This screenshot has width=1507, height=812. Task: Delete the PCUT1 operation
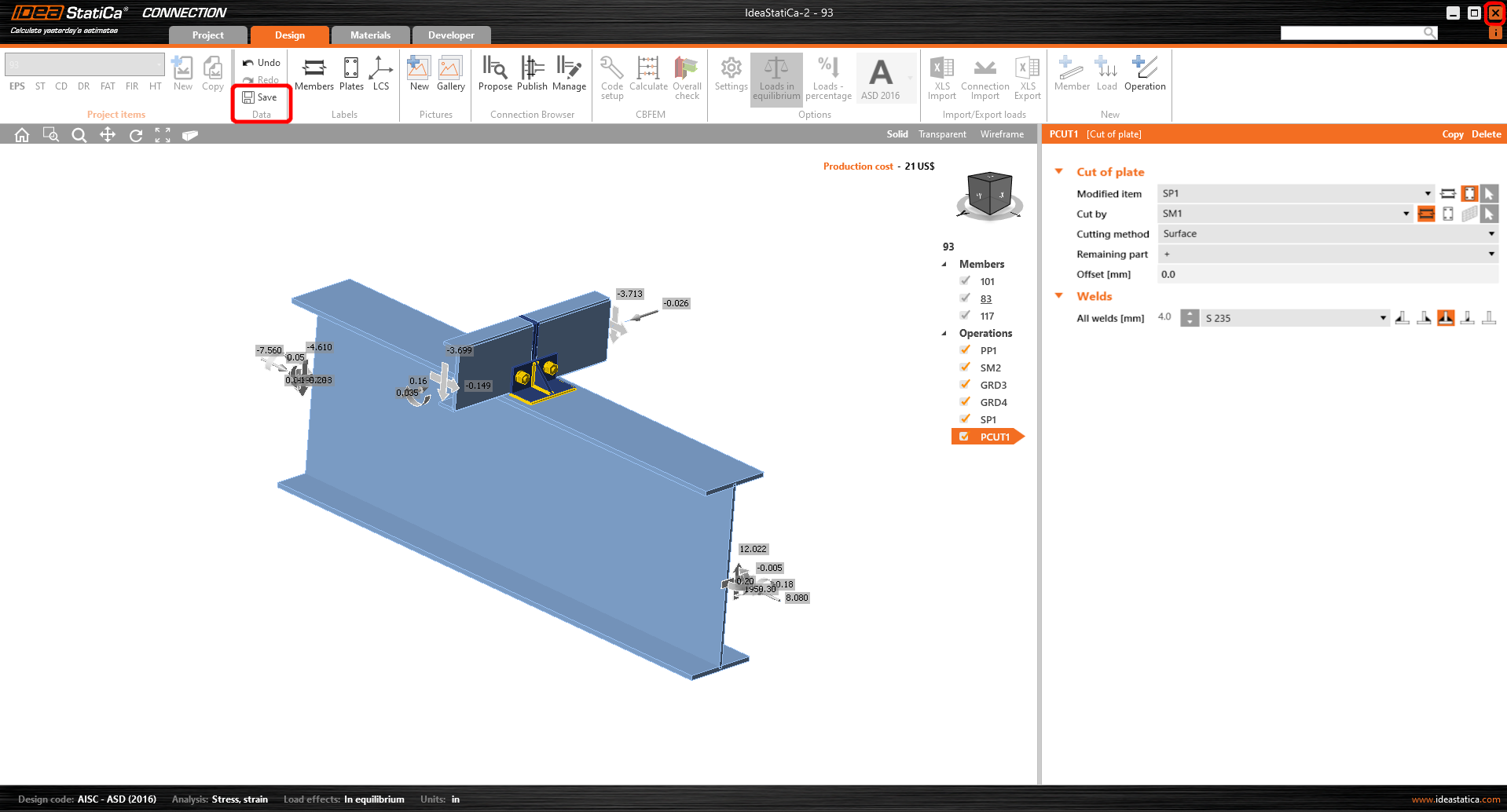point(1485,134)
